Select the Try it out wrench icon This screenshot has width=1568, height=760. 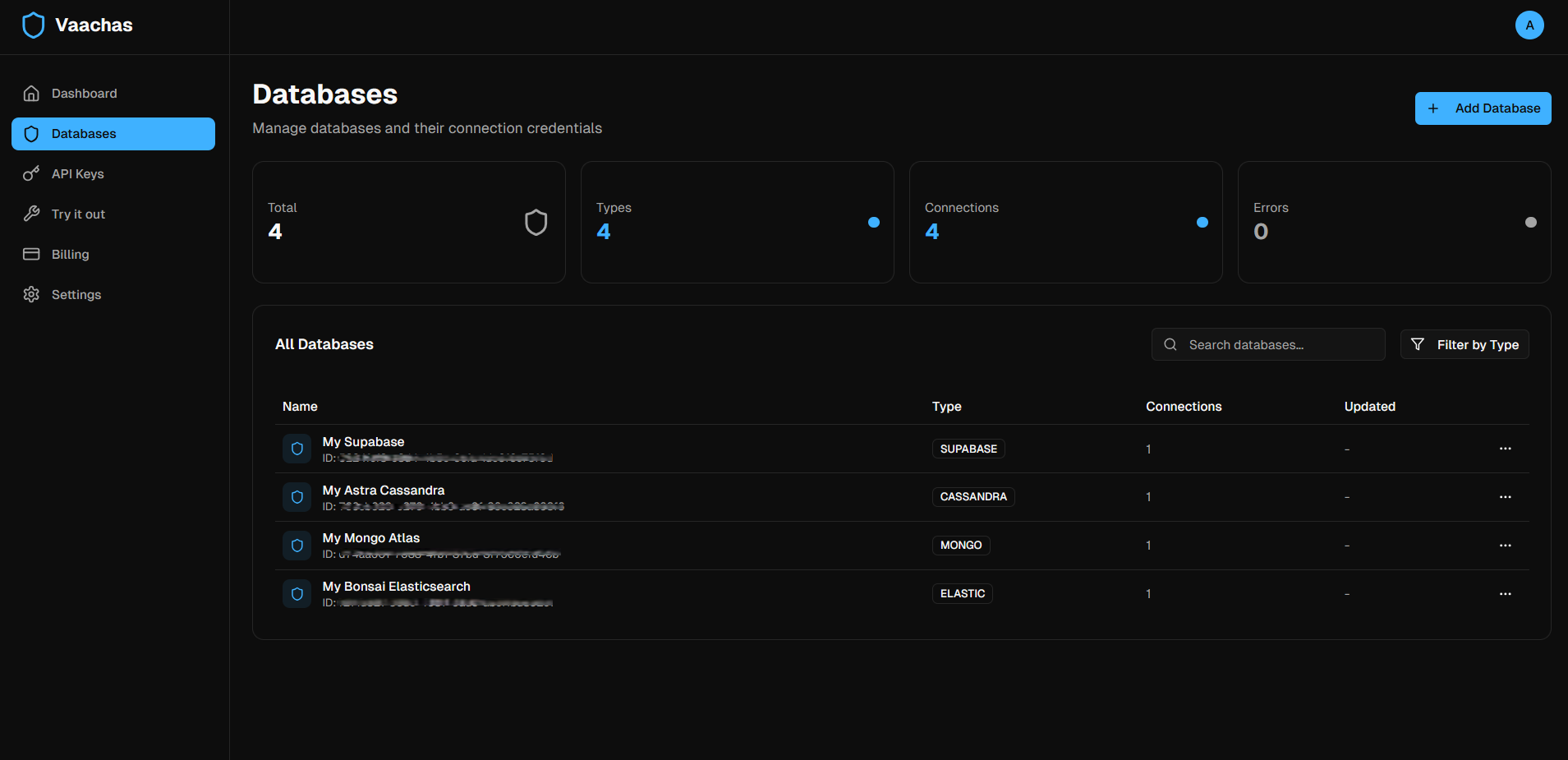pos(31,214)
